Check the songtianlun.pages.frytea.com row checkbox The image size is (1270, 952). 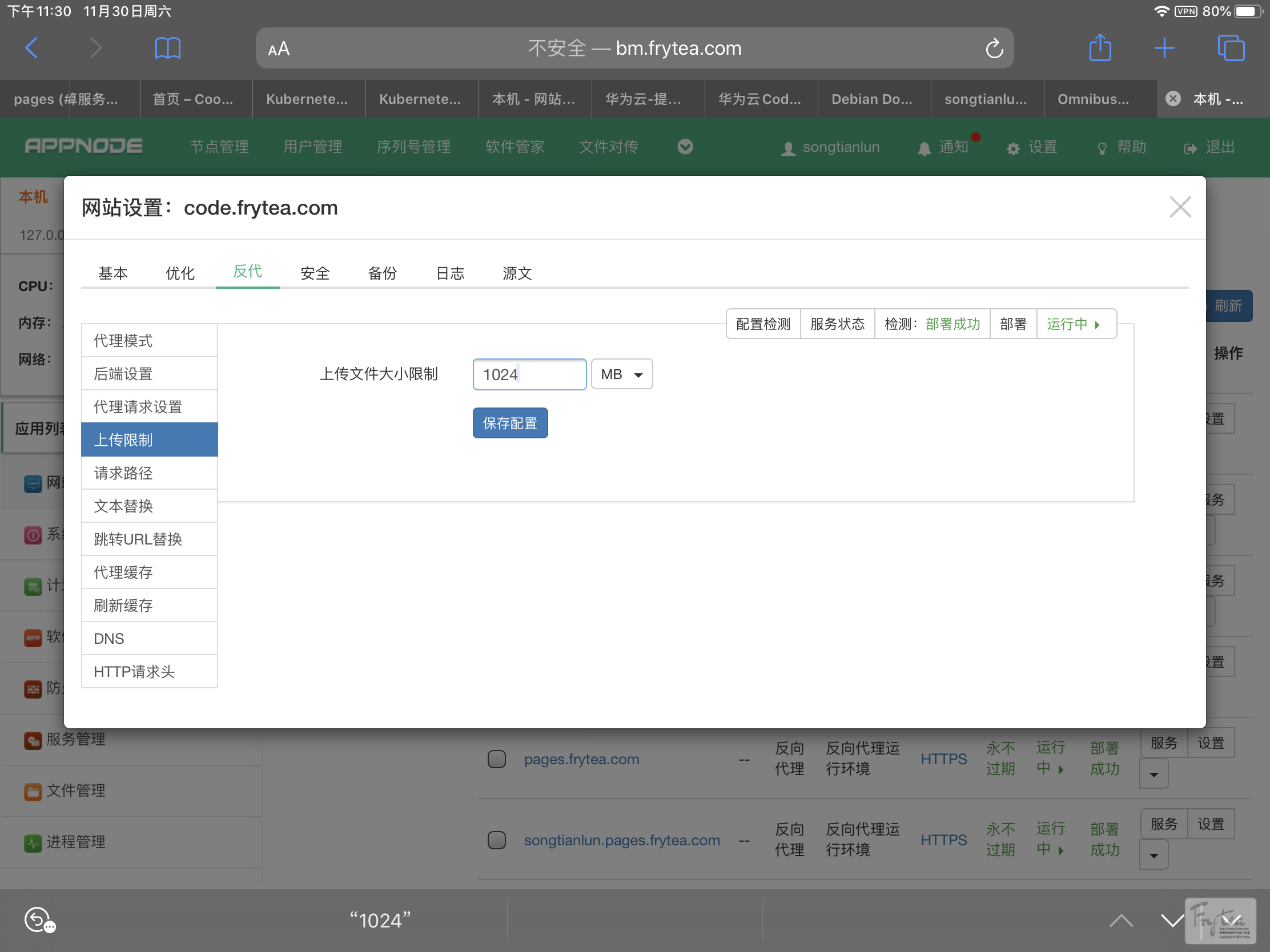pos(496,840)
